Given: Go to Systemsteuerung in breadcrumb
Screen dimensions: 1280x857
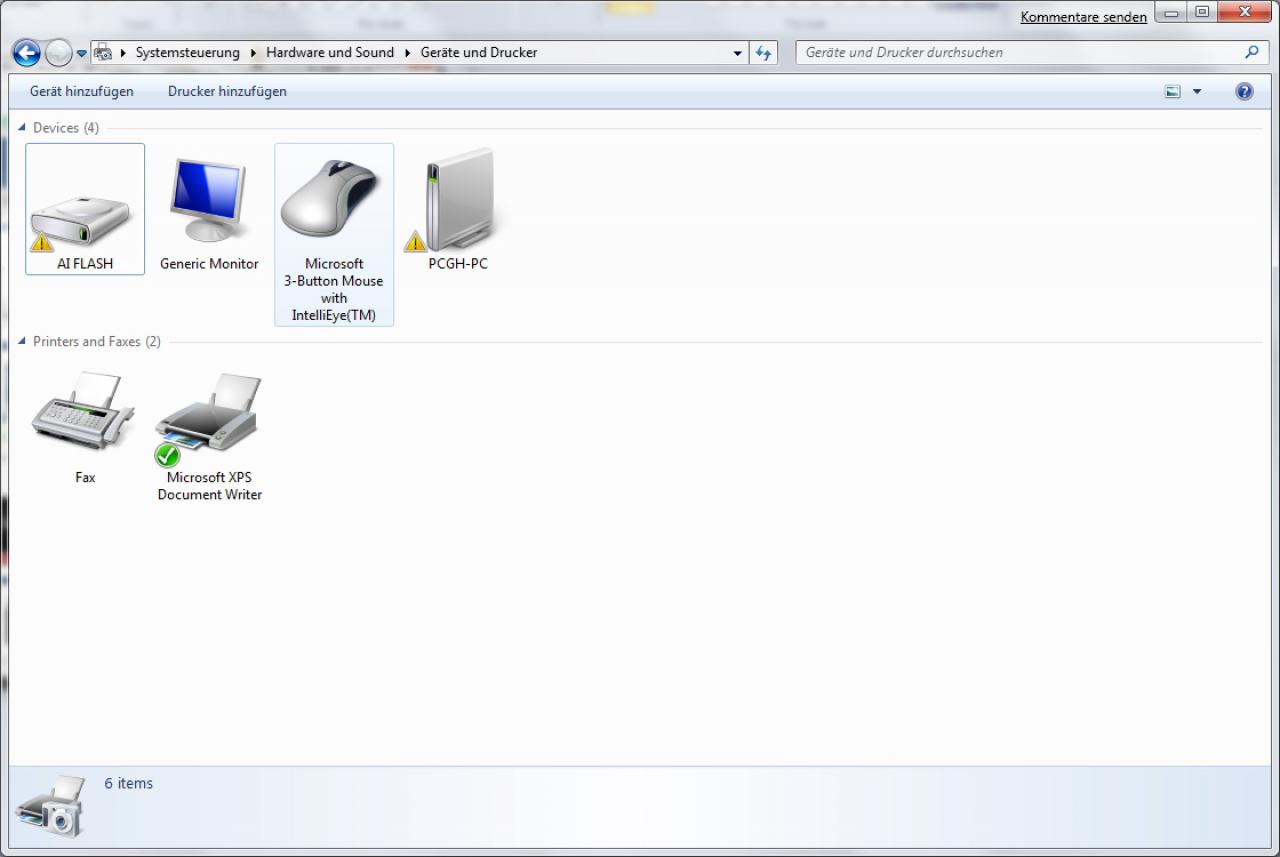Looking at the screenshot, I should point(188,52).
